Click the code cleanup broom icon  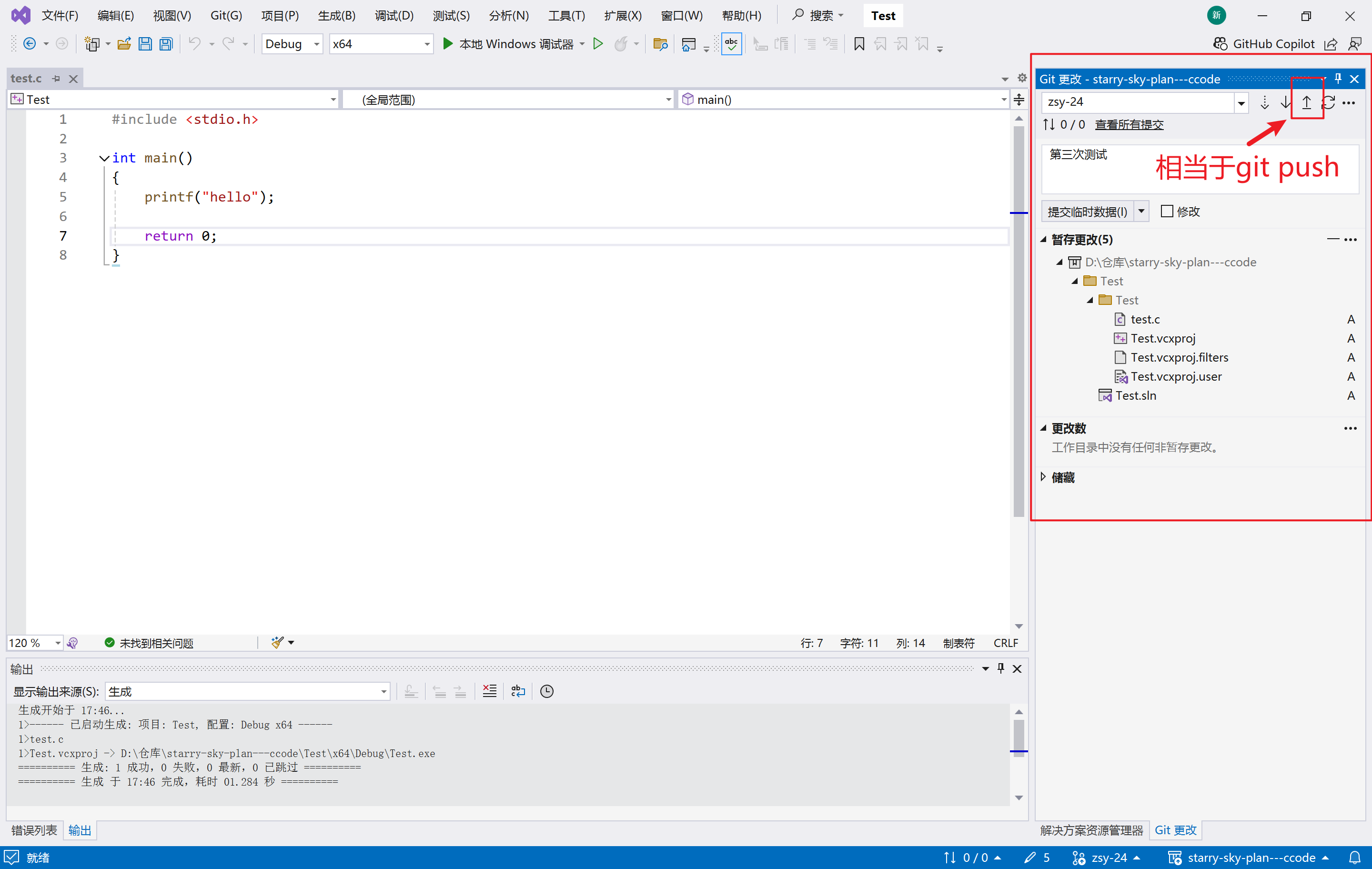pyautogui.click(x=277, y=643)
